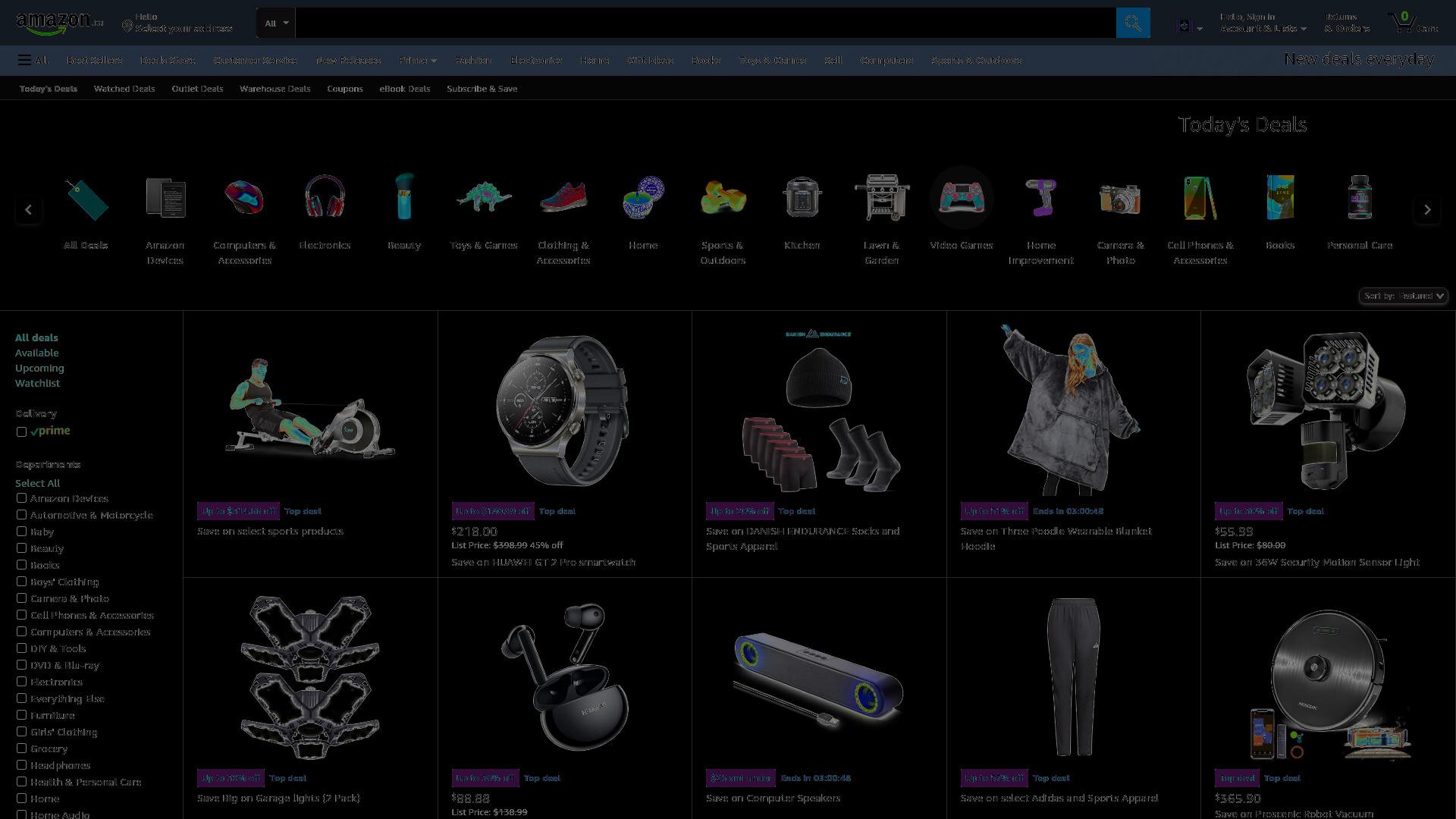The image size is (1456, 819).
Task: Click inside the search text field
Action: pos(705,23)
